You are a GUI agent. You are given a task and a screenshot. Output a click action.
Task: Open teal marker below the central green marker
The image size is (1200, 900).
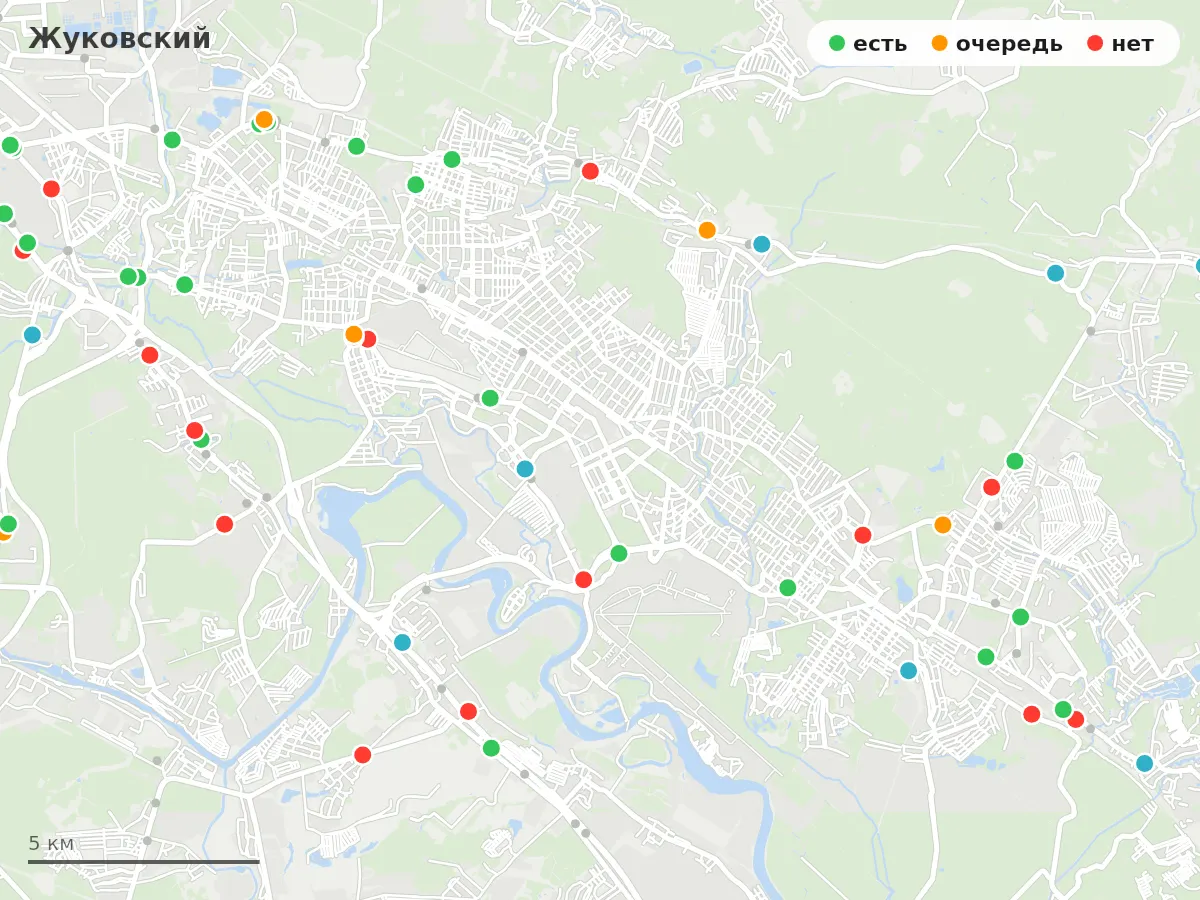525,469
